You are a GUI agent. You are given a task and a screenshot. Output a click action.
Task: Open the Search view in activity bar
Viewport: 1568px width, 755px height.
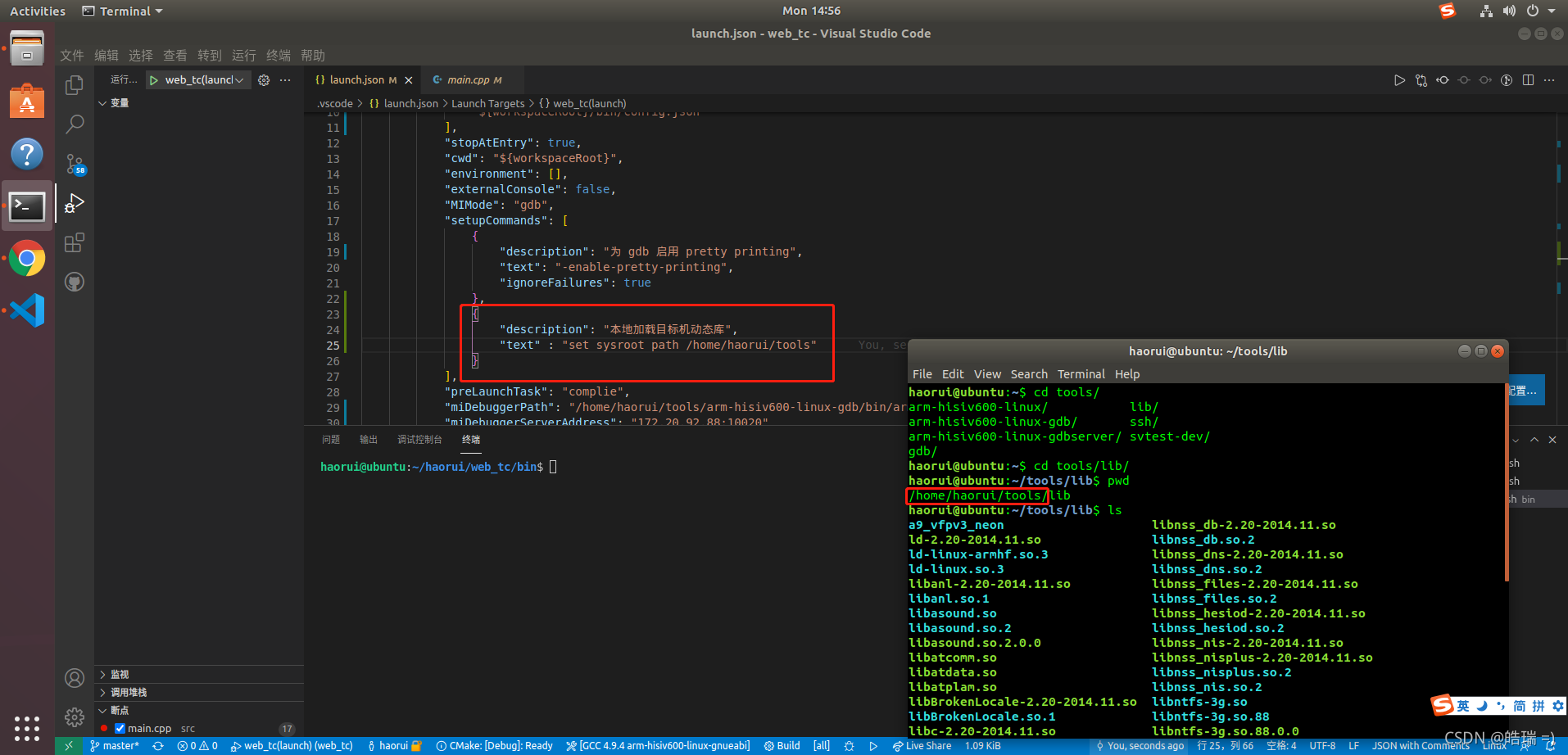pos(75,124)
